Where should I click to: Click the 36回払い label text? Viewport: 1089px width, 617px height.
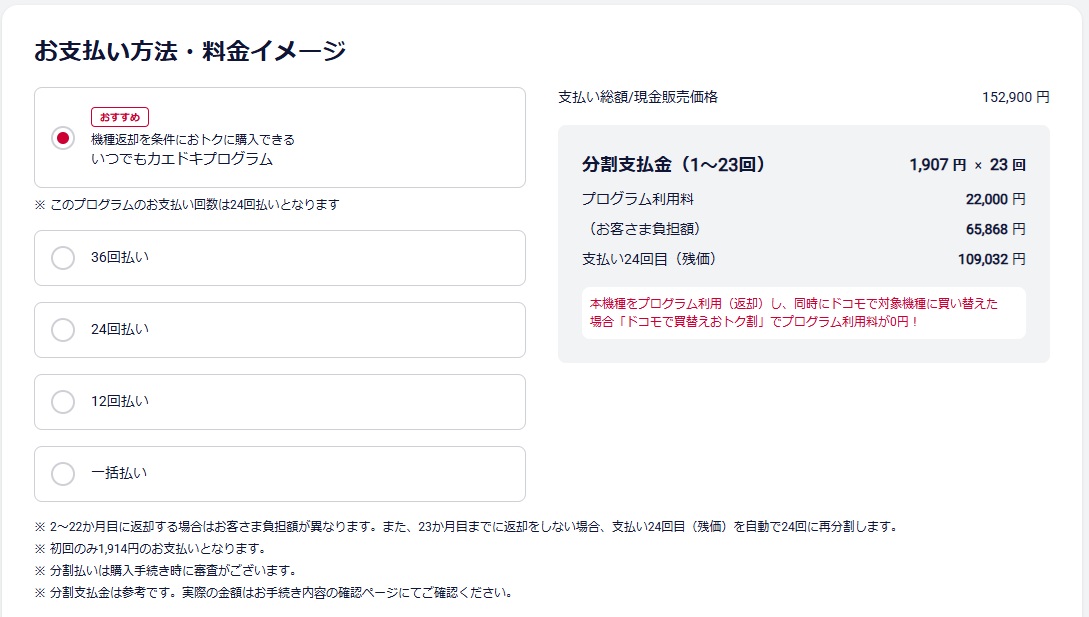pyautogui.click(x=119, y=258)
